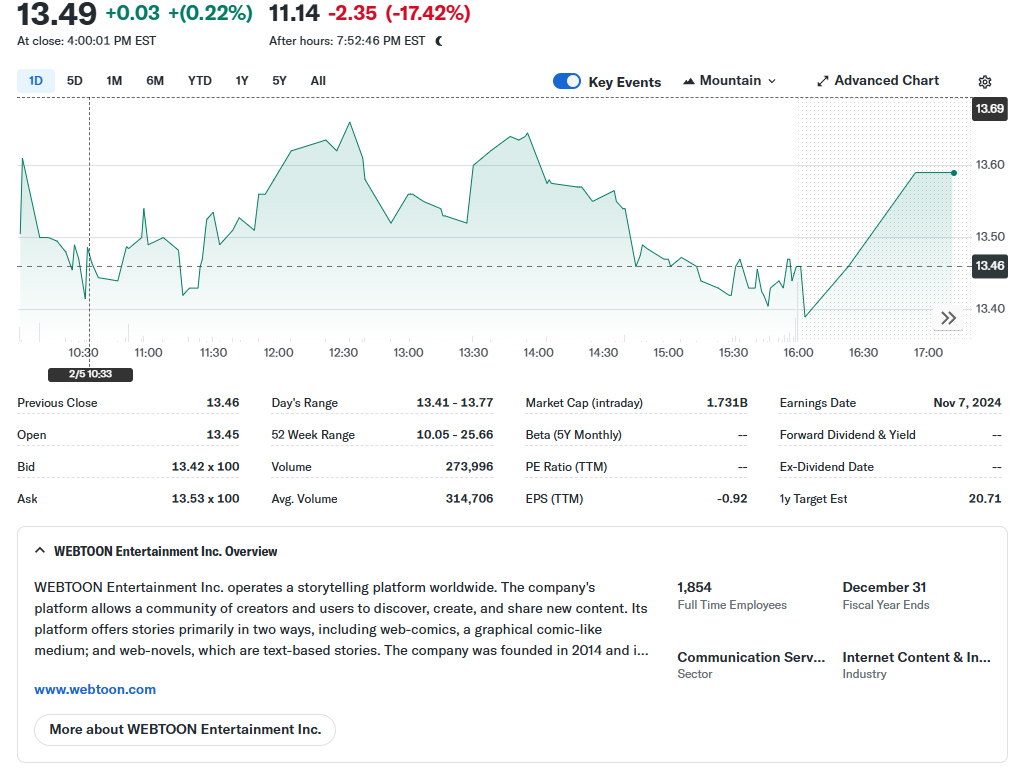
Task: Choose the 1Y time range
Action: coord(242,81)
